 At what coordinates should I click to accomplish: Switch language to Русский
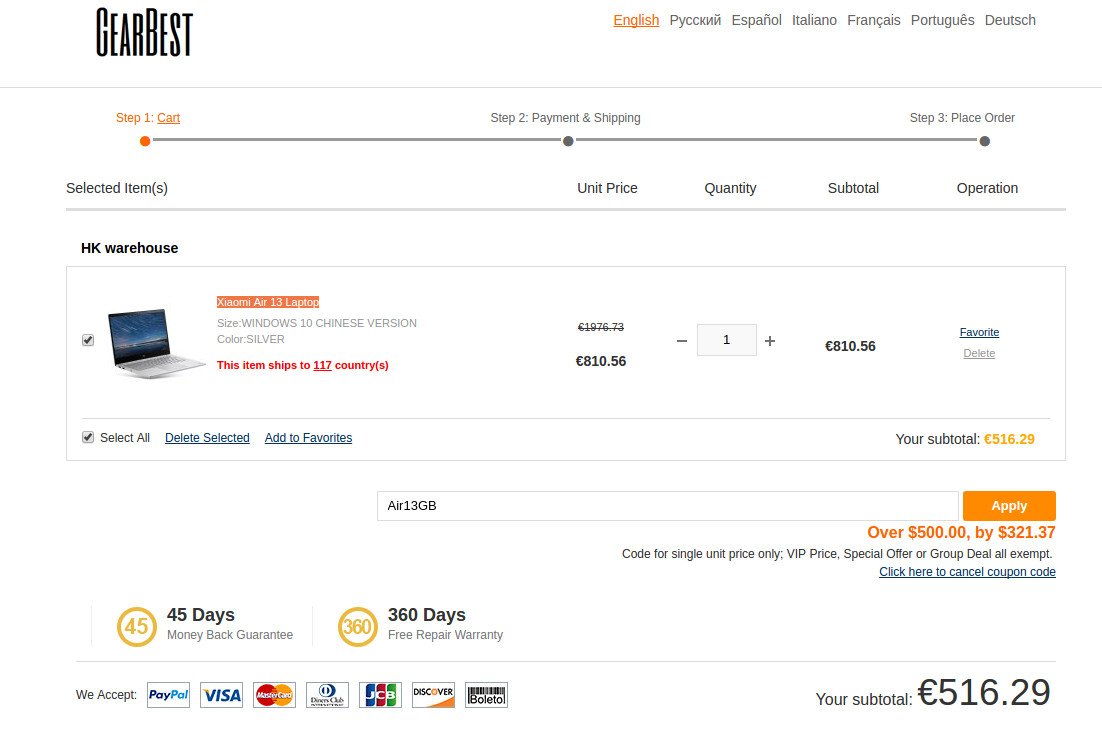695,20
